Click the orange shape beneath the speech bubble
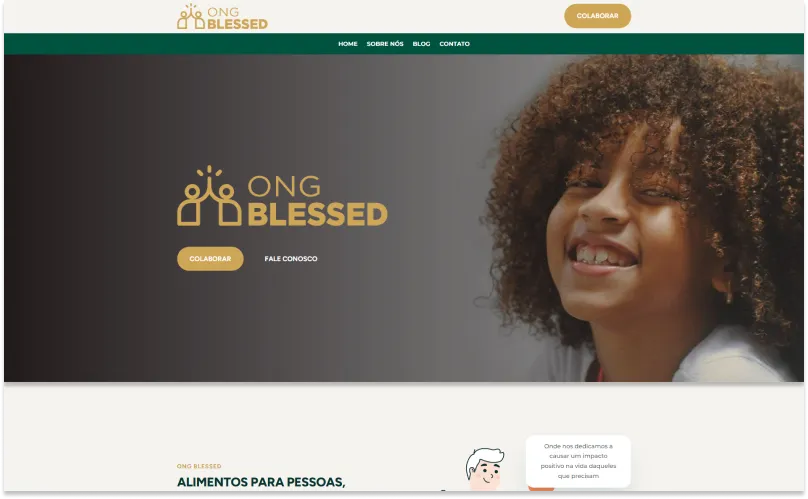 coord(541,487)
